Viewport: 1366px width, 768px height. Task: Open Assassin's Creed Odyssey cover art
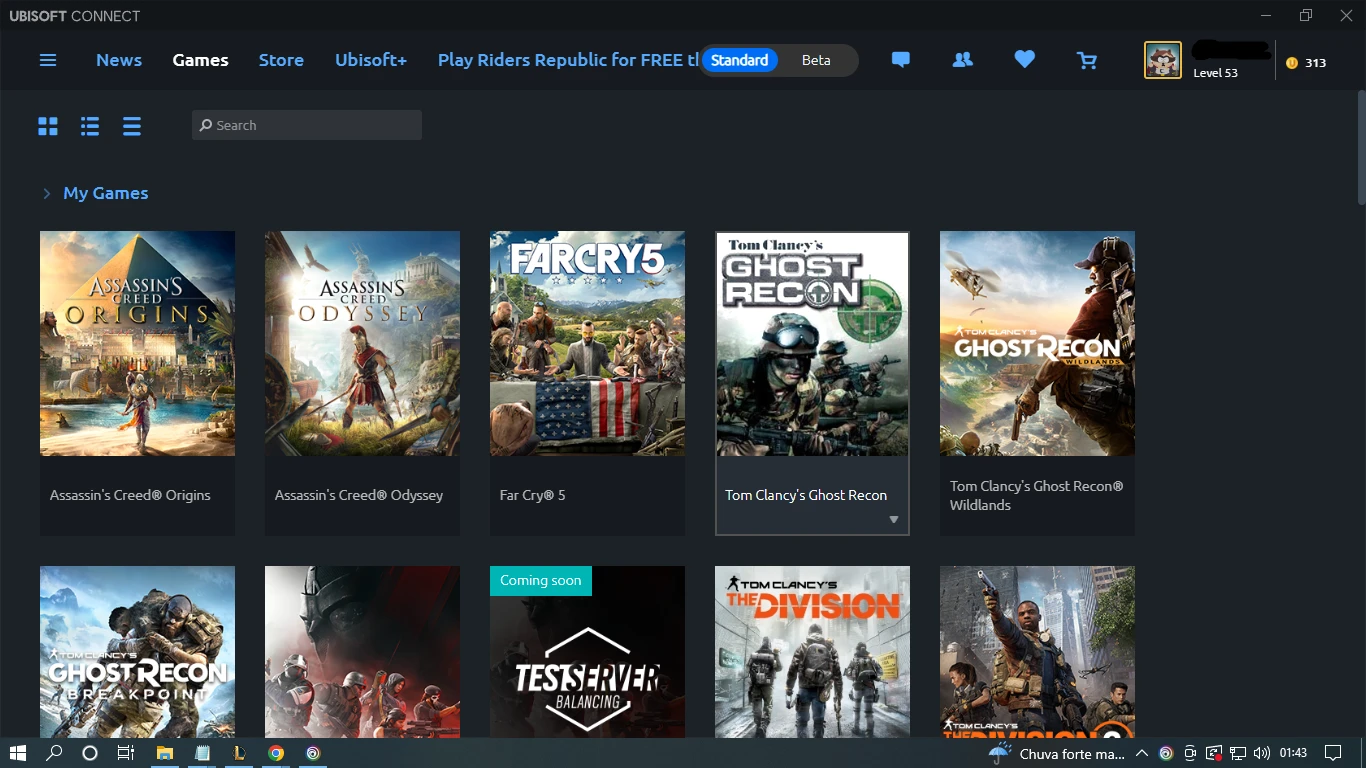[362, 344]
